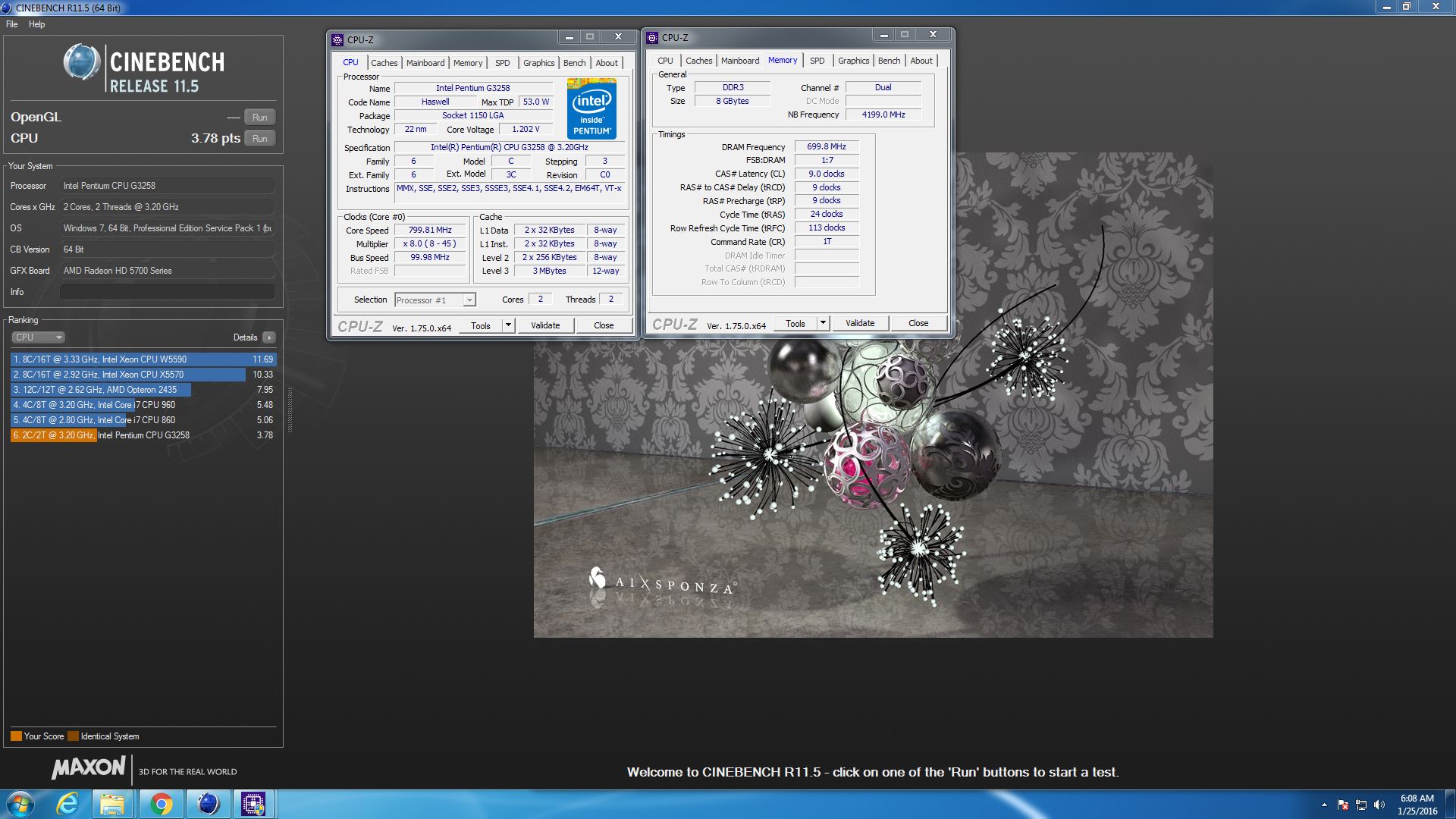Show hidden tray icons arrow

click(1324, 805)
